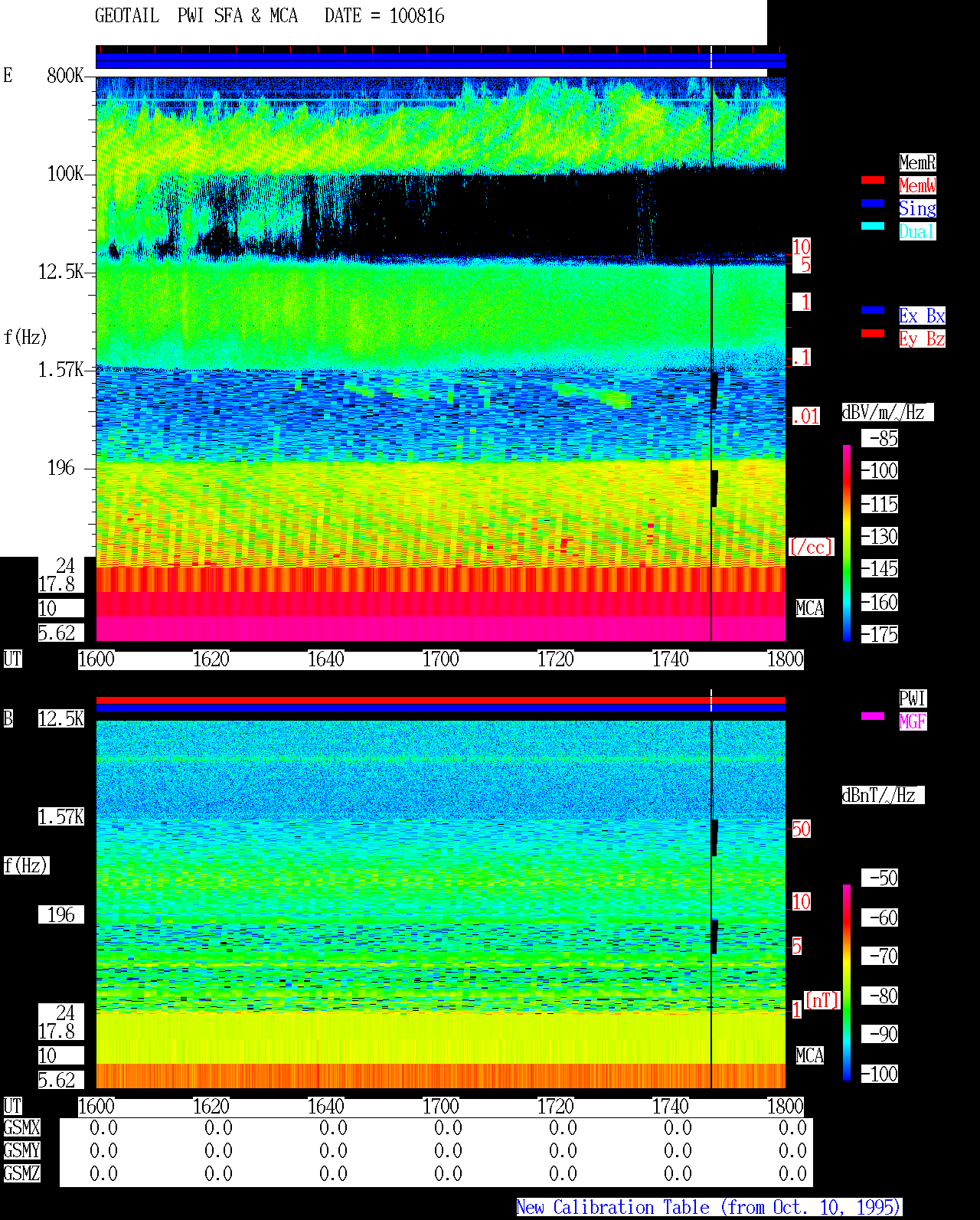Select the MemR legend label
Image resolution: width=980 pixels, height=1220 pixels.
[x=917, y=162]
